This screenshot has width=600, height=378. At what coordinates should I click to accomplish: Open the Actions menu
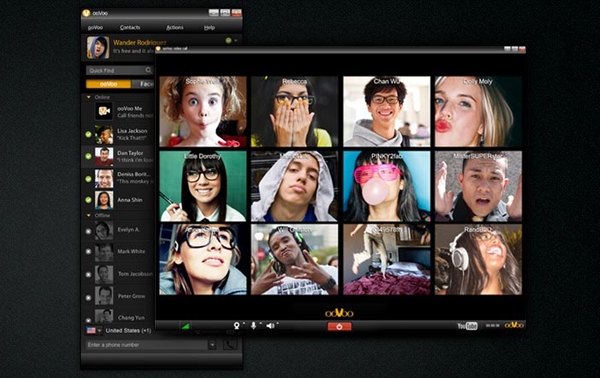pyautogui.click(x=174, y=28)
